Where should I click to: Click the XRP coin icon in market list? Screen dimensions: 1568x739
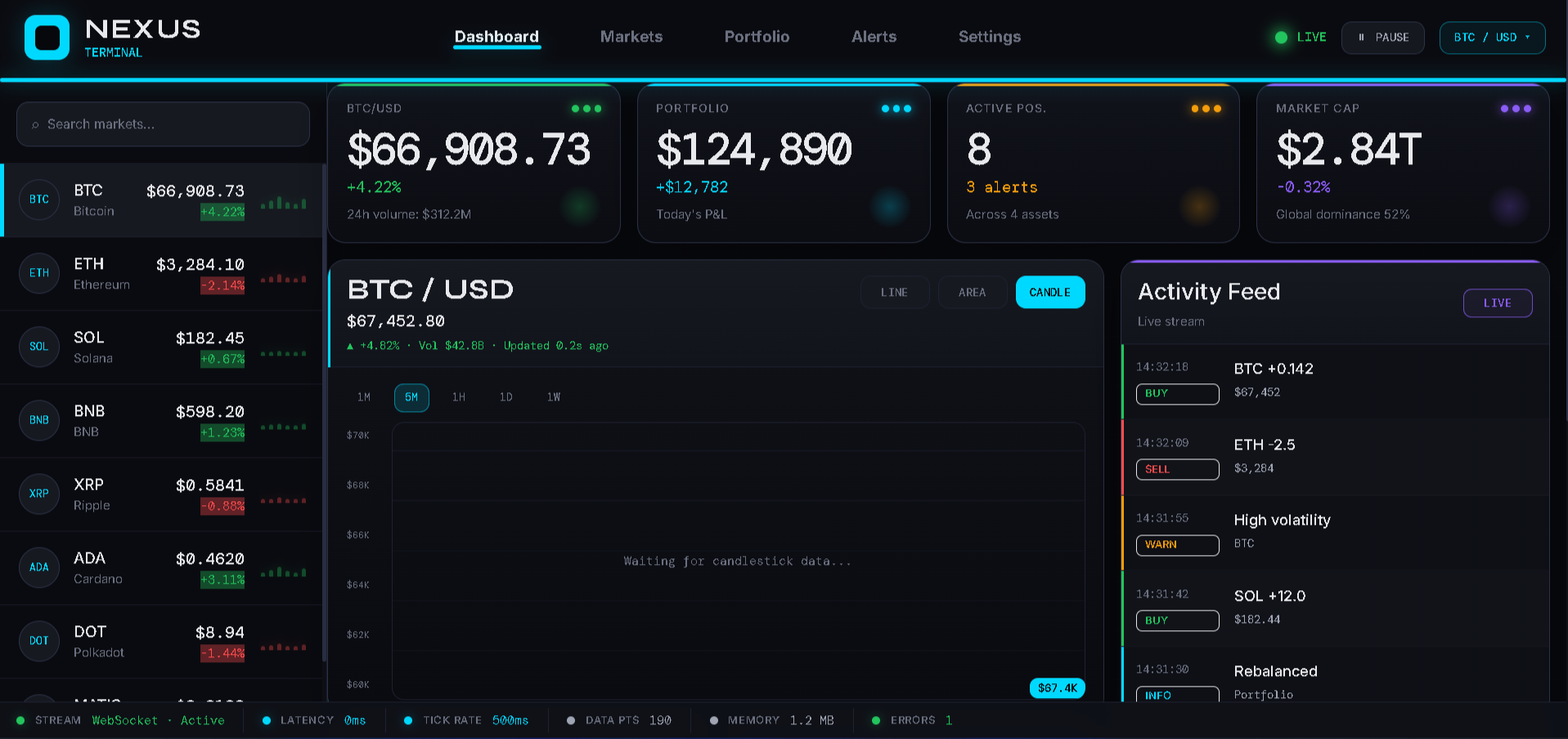point(39,494)
